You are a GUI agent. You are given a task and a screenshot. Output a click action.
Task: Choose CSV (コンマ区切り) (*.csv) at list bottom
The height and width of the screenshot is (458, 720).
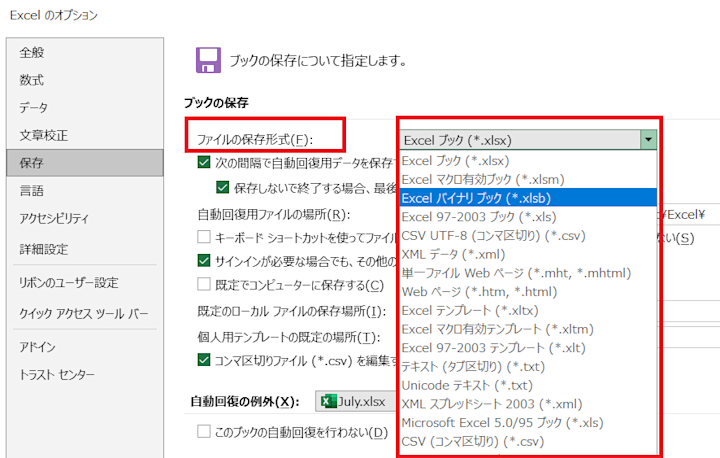528,441
